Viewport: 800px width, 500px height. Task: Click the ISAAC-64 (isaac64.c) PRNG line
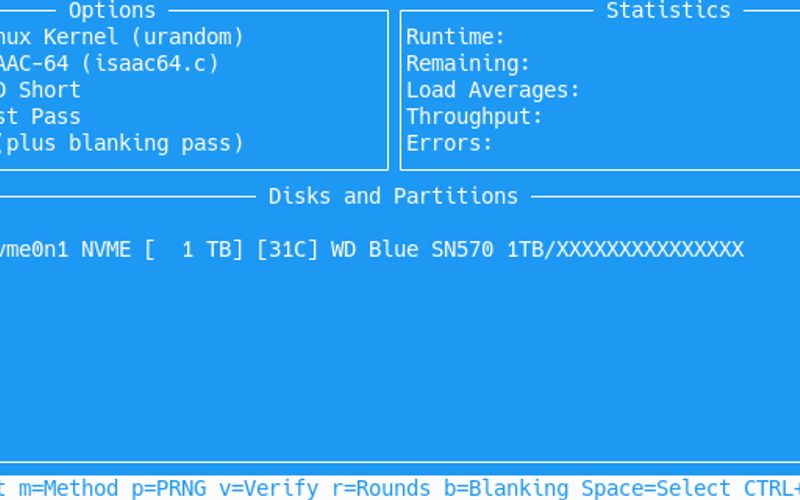(108, 63)
